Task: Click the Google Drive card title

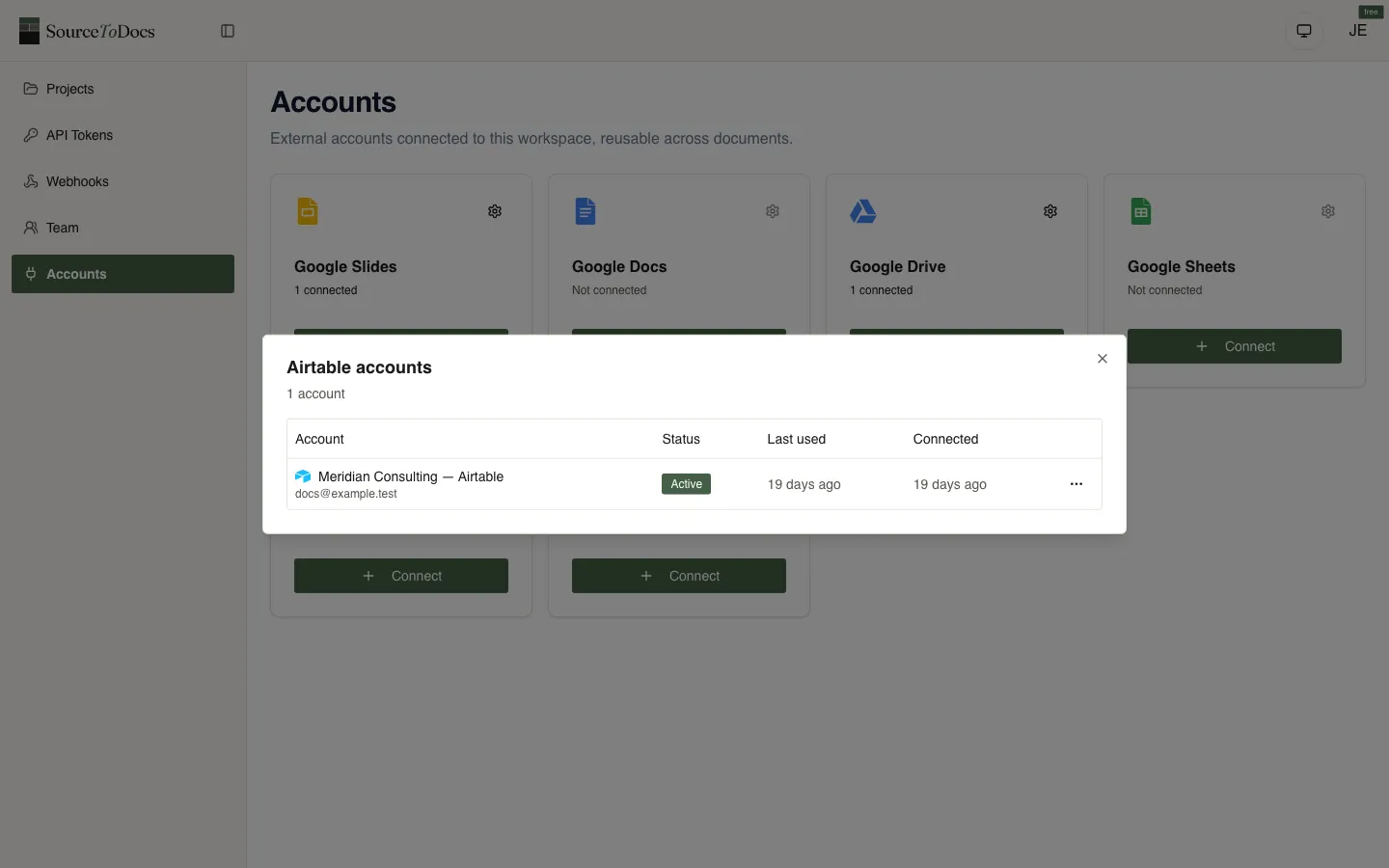Action: (x=898, y=266)
